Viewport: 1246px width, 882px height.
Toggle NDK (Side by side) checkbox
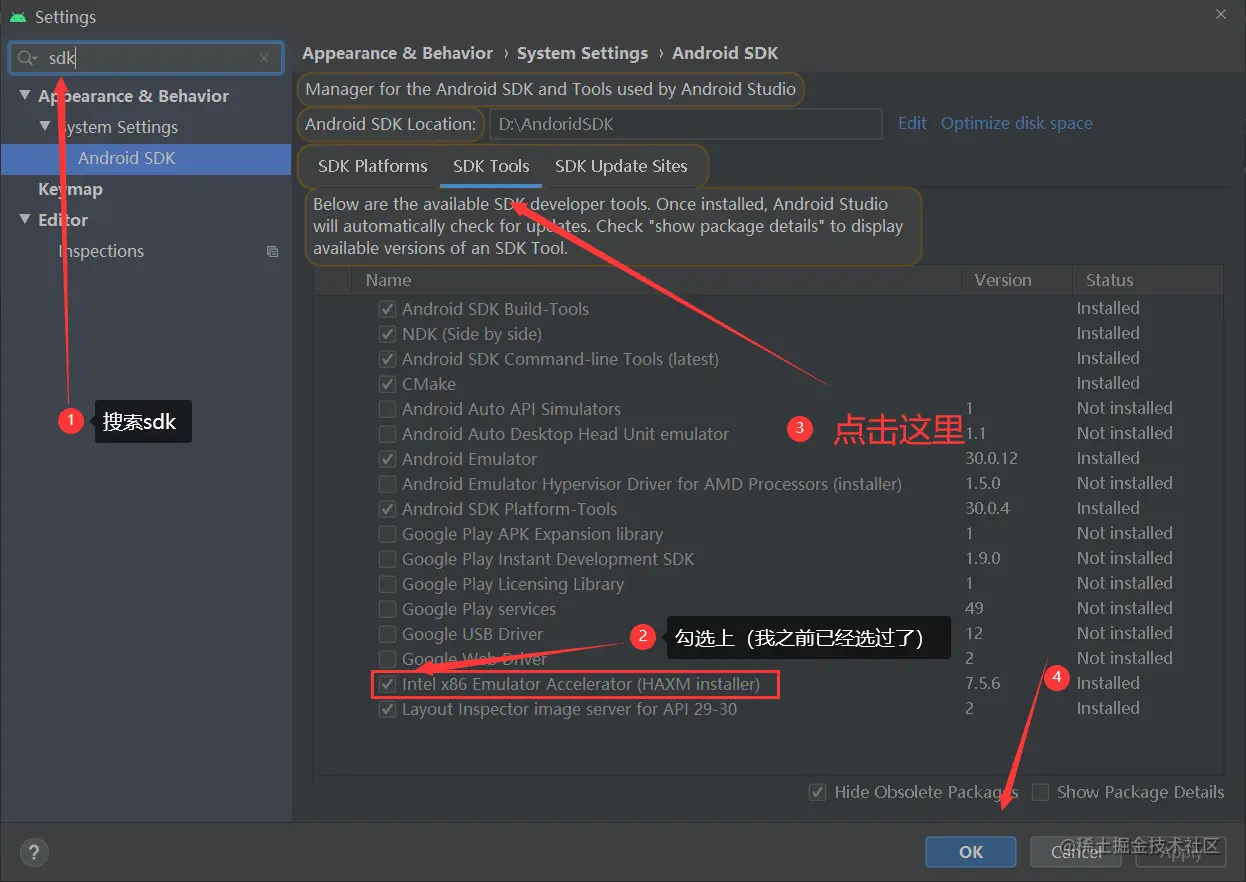pos(387,334)
